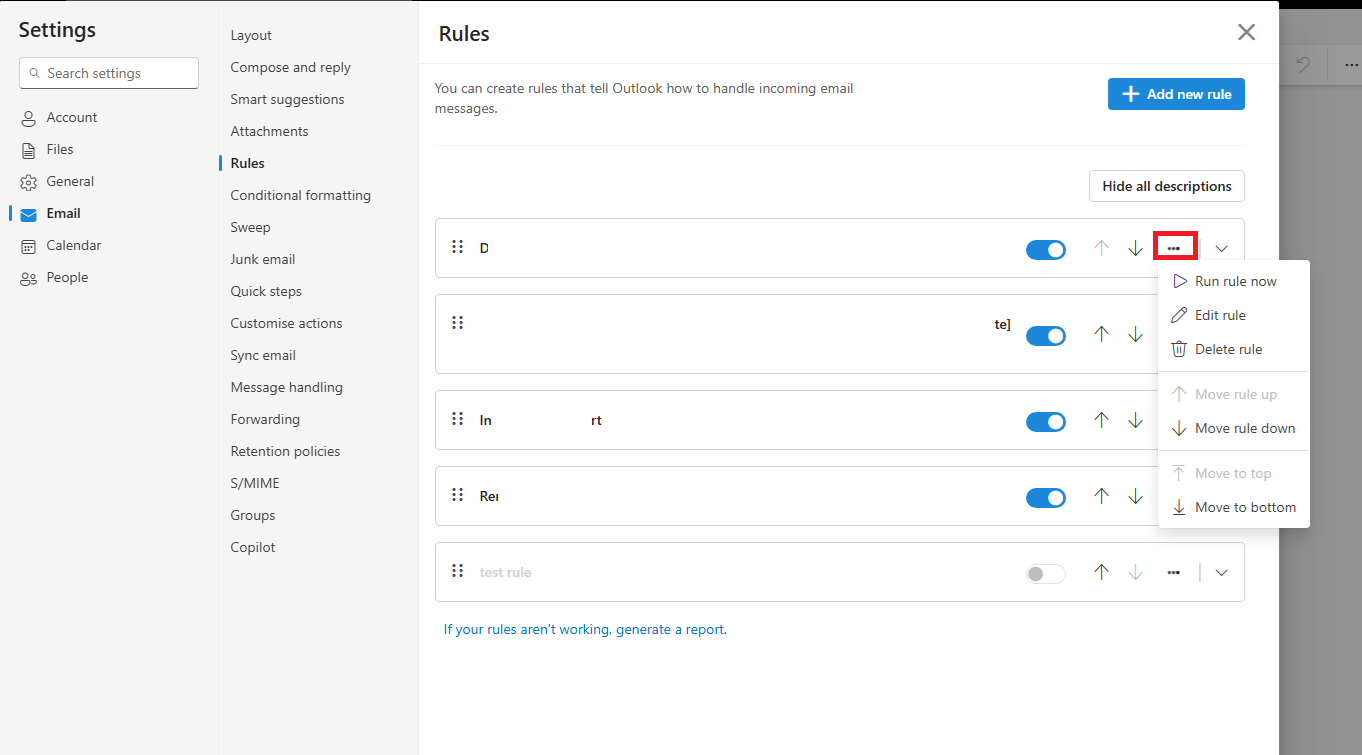
Task: Open Conditional formatting settings
Action: point(301,195)
